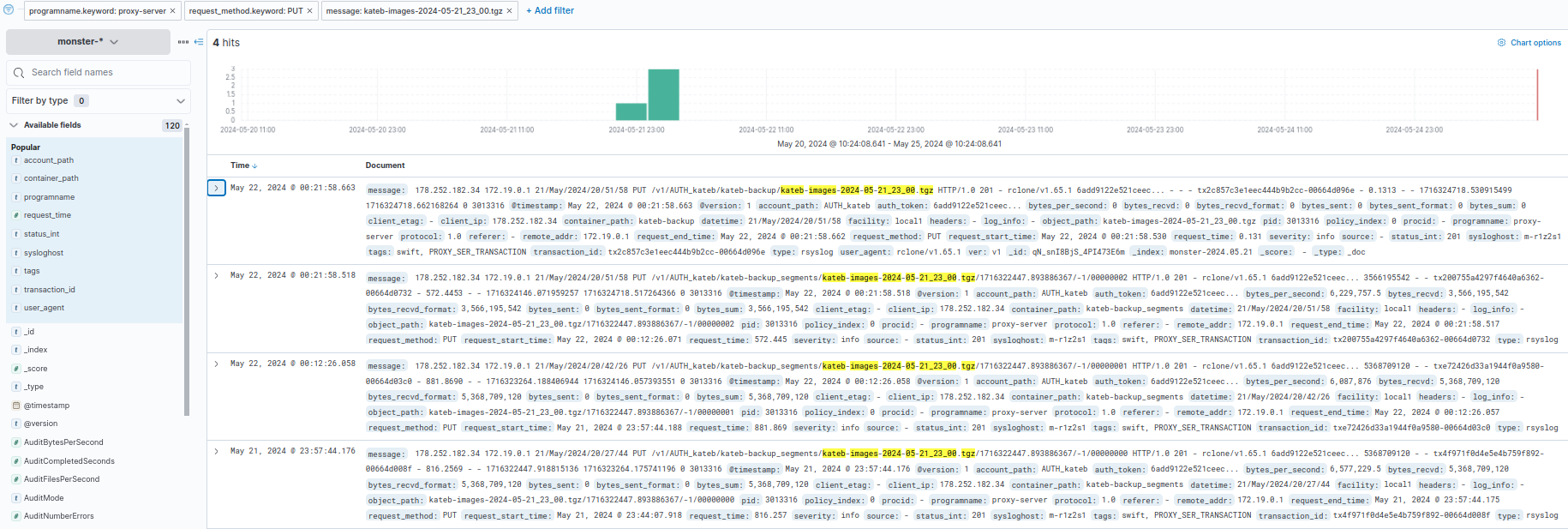Viewport: 1568px width, 529px height.
Task: Click the type icon beside sysloghost
Action: click(16, 253)
